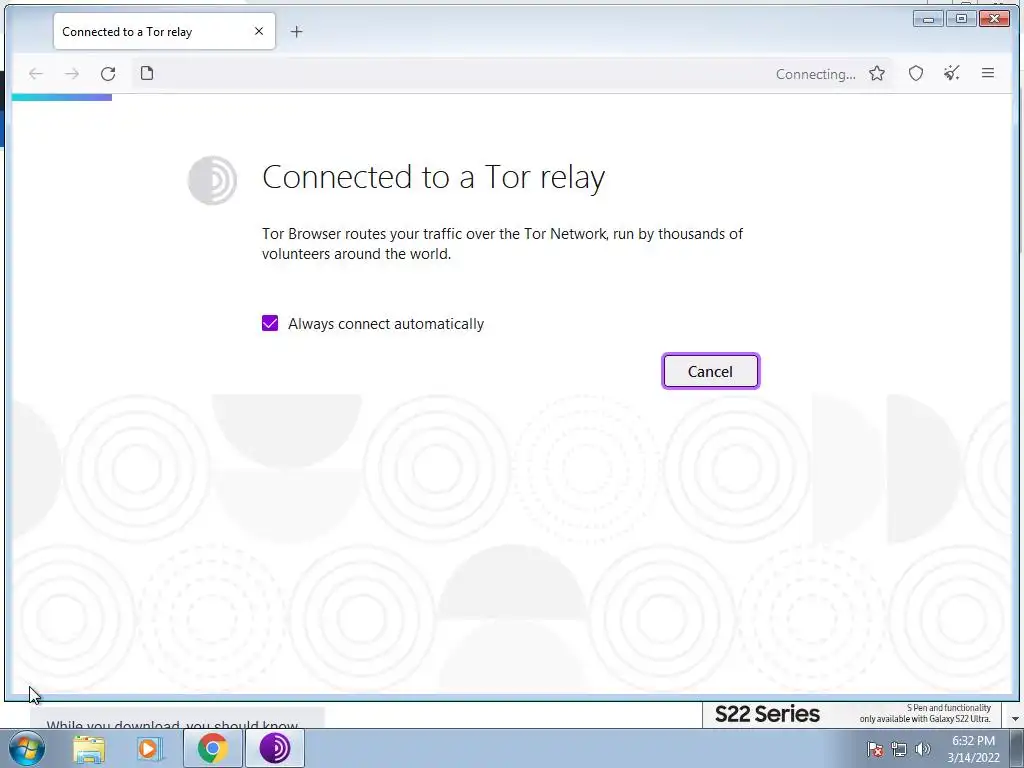Open the shield security level icon
The image size is (1024, 768).
[x=916, y=73]
